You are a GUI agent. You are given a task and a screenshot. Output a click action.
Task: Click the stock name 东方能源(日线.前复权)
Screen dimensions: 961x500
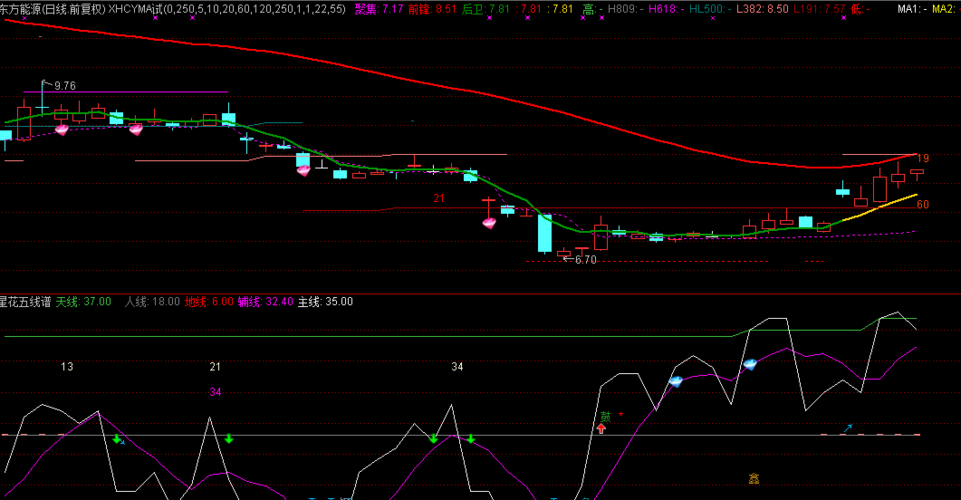pyautogui.click(x=53, y=9)
